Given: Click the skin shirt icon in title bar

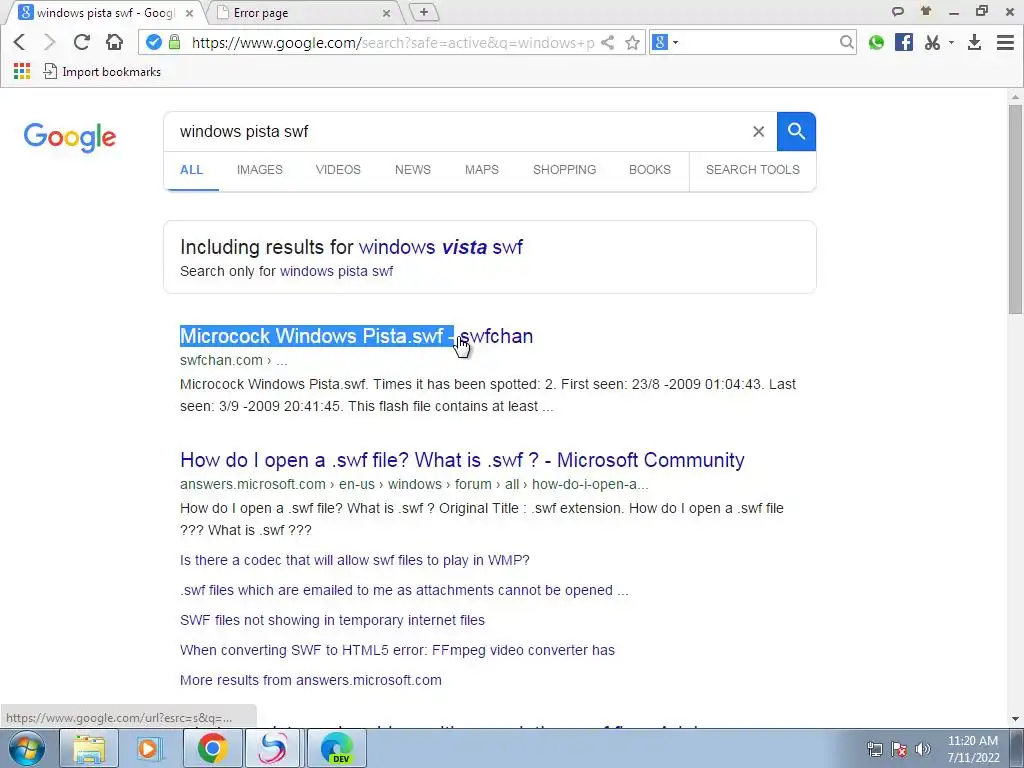Looking at the screenshot, I should [925, 11].
